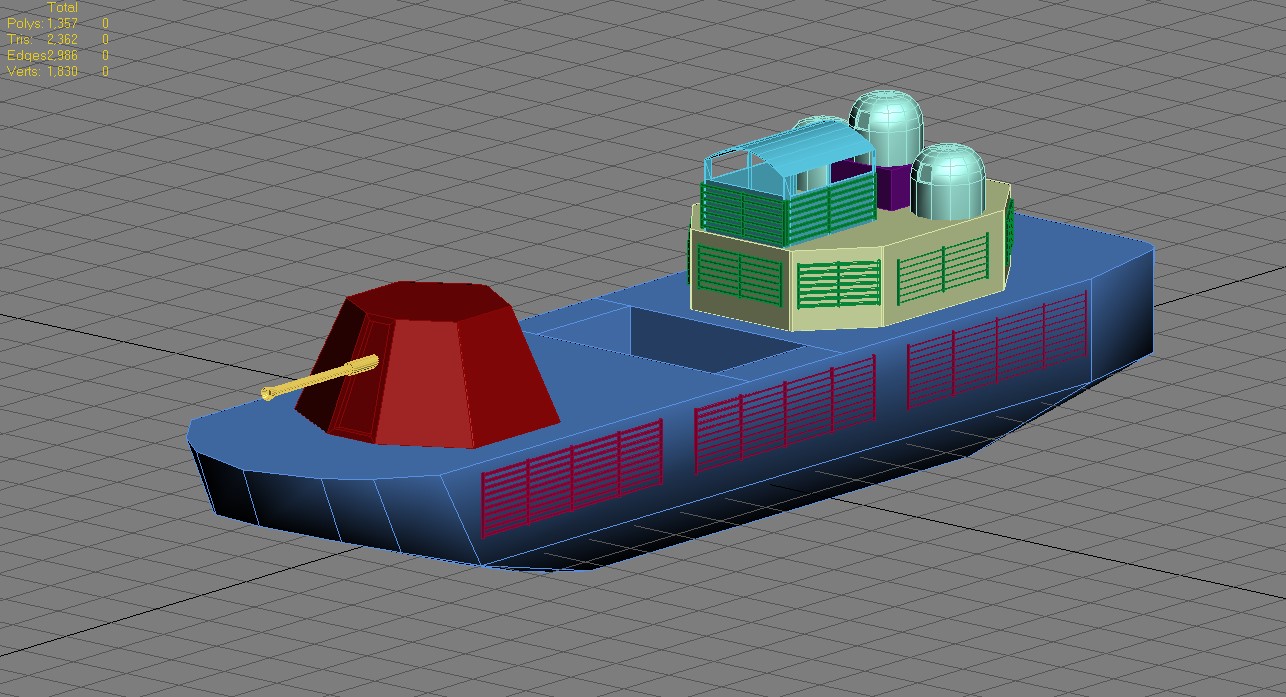1286x697 pixels.
Task: Pick the tallest rear cyan dome
Action: click(x=887, y=125)
